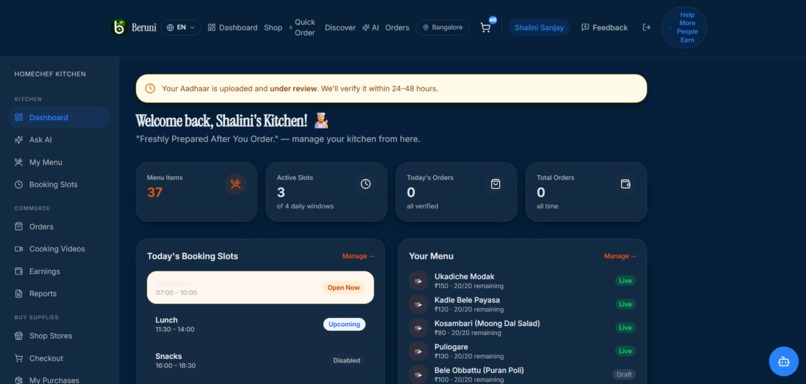
Task: Click Bele Obbattu (Puran Poli) item name
Action: (x=479, y=370)
